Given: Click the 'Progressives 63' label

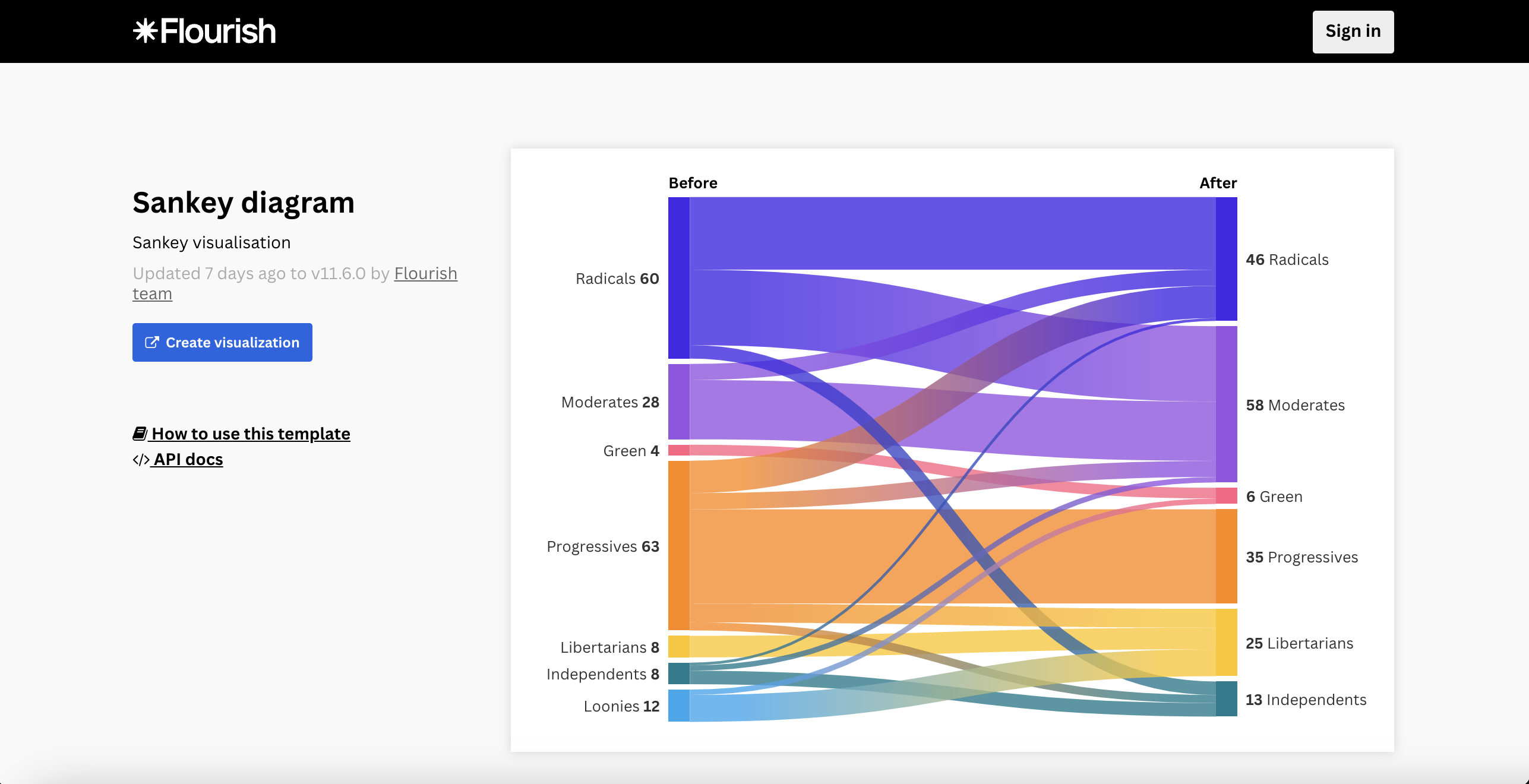Looking at the screenshot, I should 603,546.
